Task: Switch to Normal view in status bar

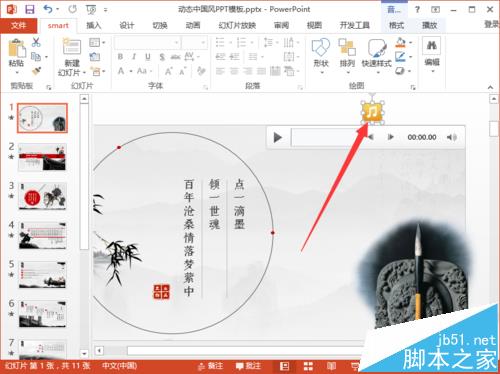Action: tap(284, 366)
